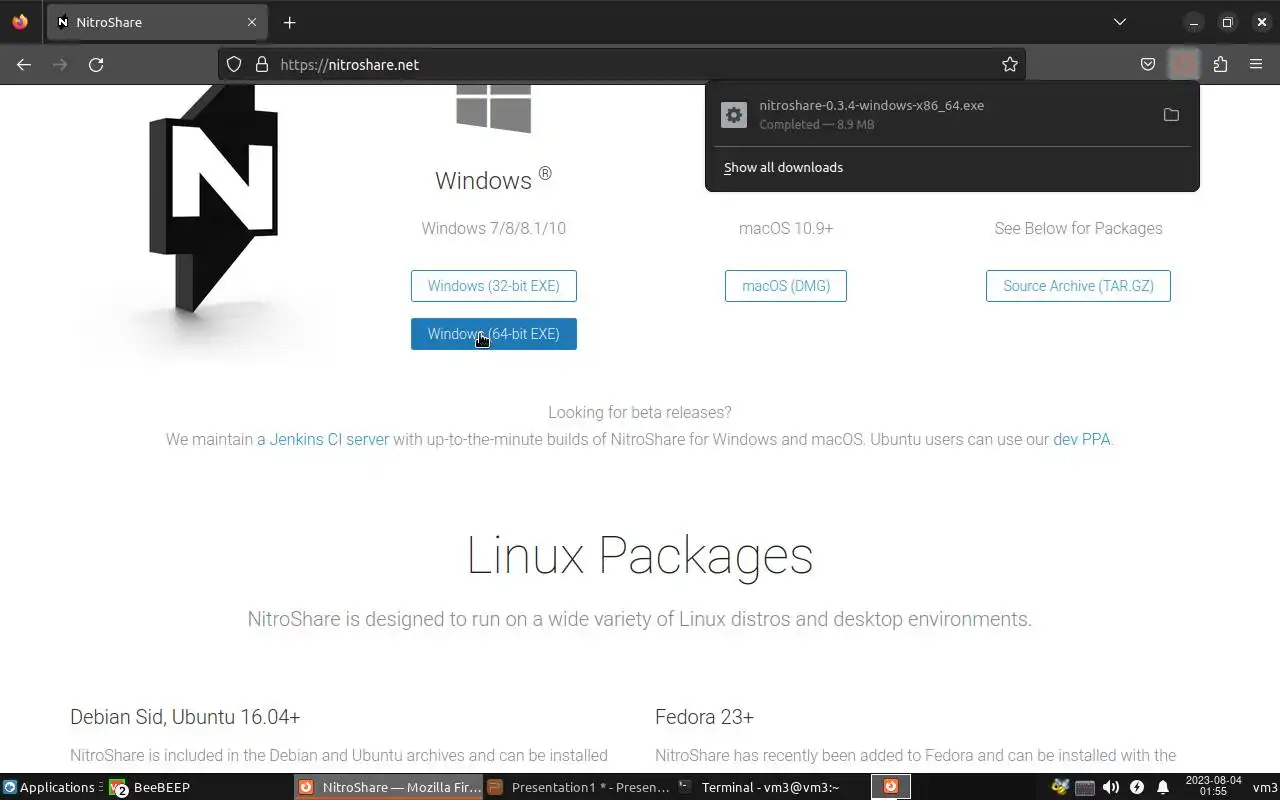Image resolution: width=1280 pixels, height=800 pixels.
Task: Click the padlock site security icon
Action: pyautogui.click(x=262, y=64)
